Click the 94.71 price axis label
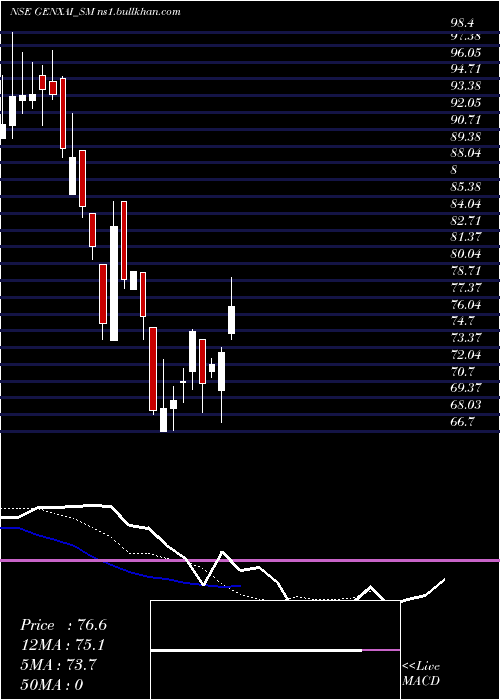The height and width of the screenshot is (700, 500). (x=466, y=69)
